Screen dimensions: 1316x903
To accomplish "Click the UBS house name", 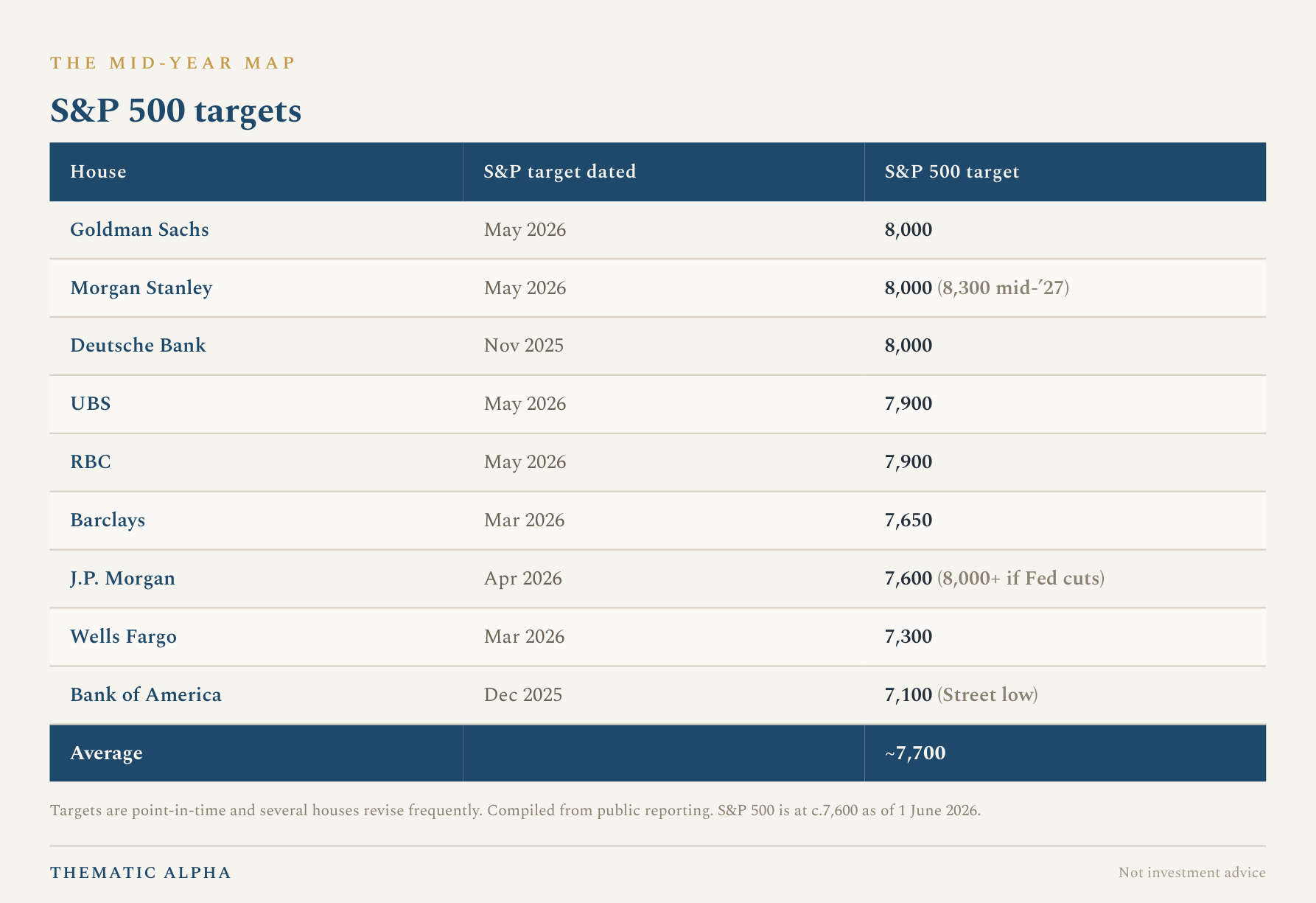I will [x=90, y=404].
